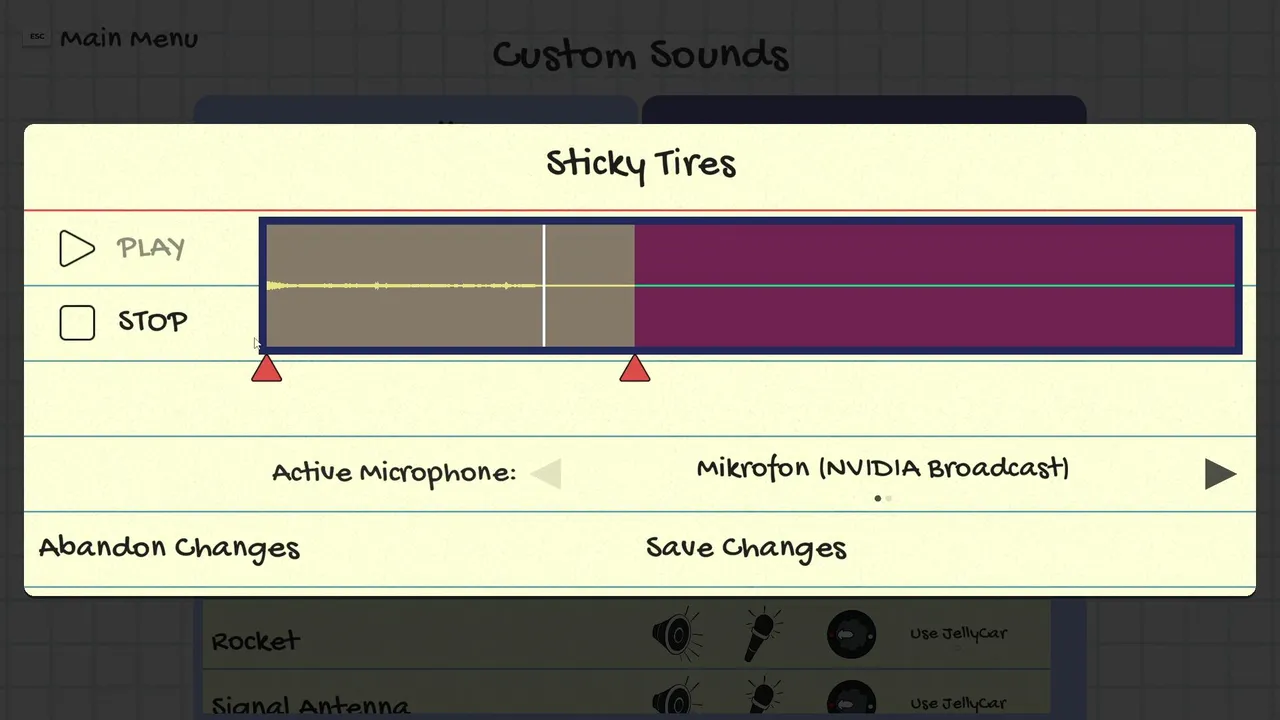This screenshot has width=1280, height=720.
Task: Return to Main Menu
Action: tap(129, 39)
